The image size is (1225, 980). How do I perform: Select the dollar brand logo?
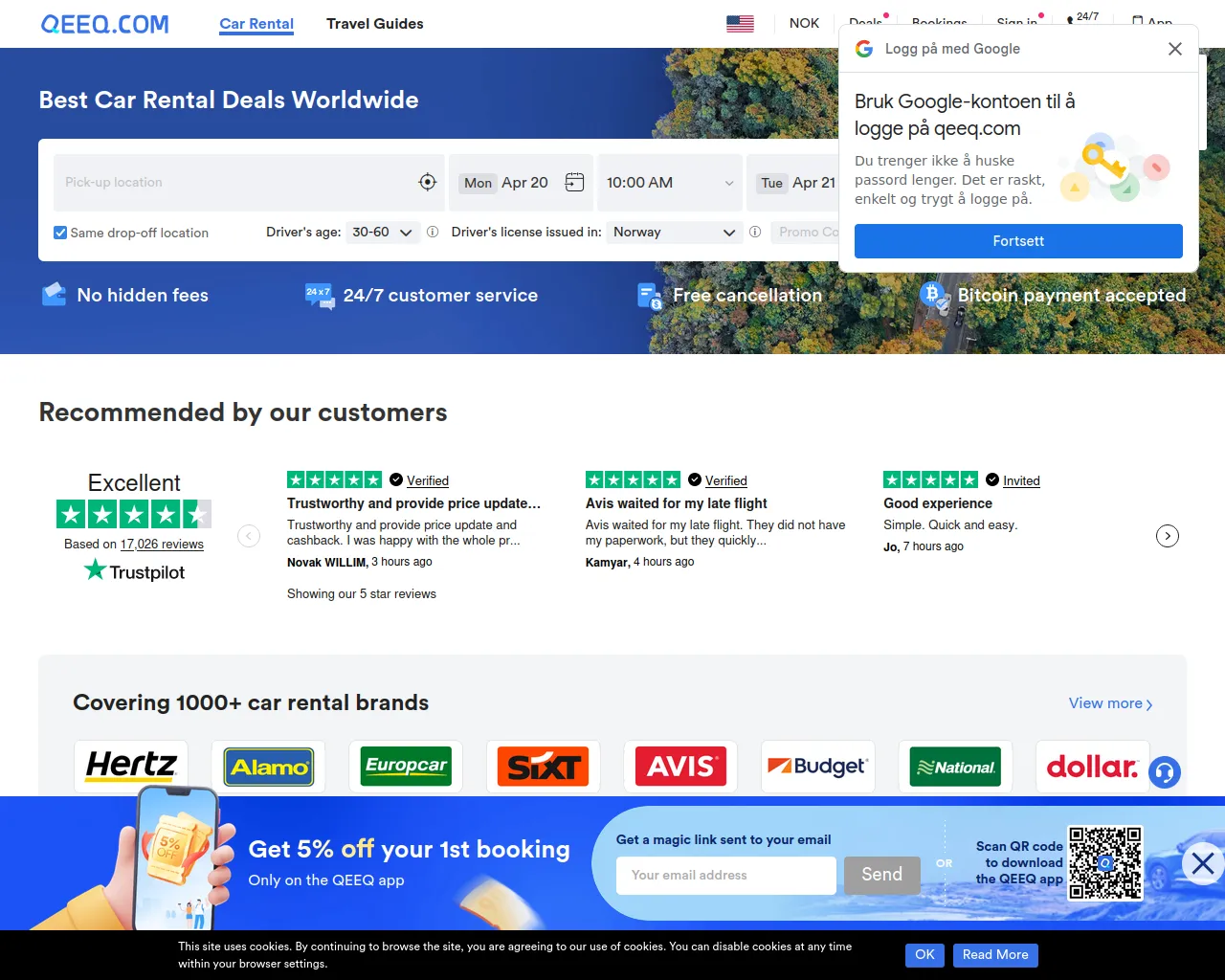1093,767
